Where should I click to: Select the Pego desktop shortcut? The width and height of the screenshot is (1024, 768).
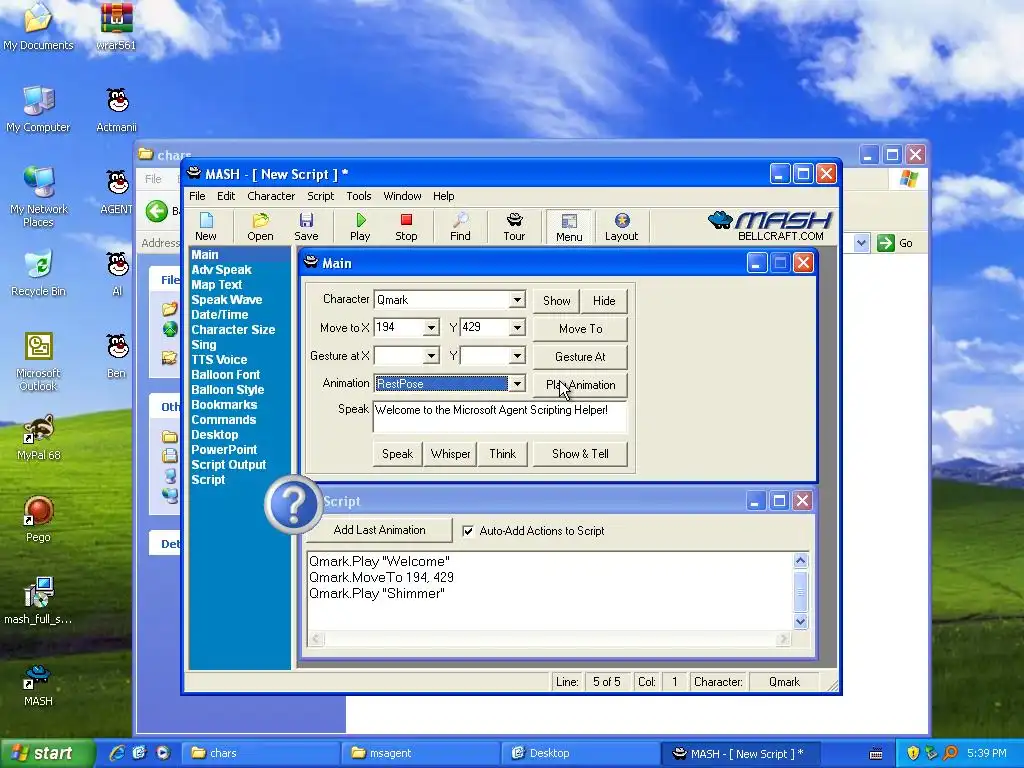coord(38,519)
